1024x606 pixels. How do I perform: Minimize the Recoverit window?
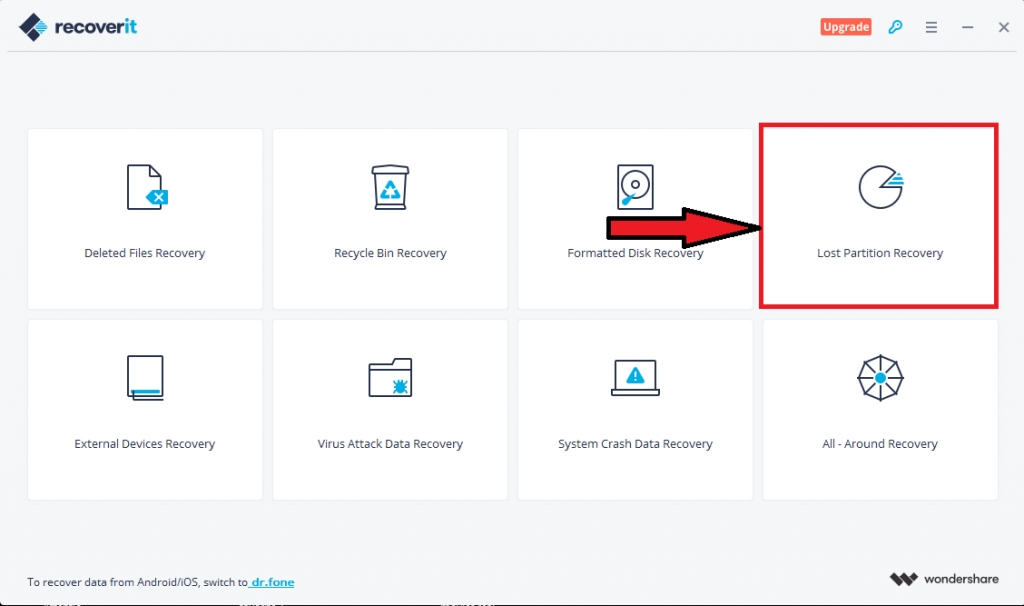tap(967, 27)
